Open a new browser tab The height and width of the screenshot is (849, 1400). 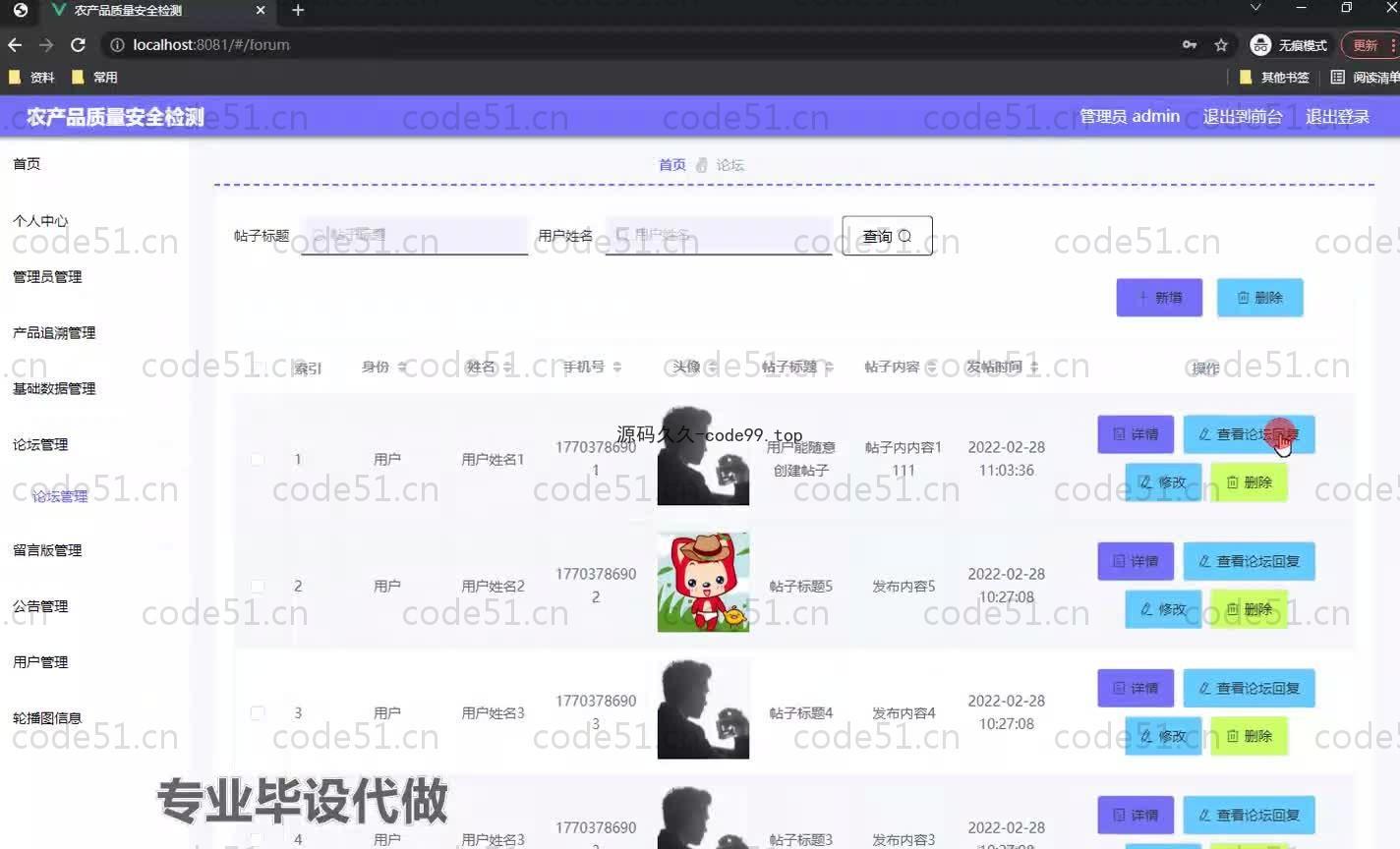click(x=298, y=10)
